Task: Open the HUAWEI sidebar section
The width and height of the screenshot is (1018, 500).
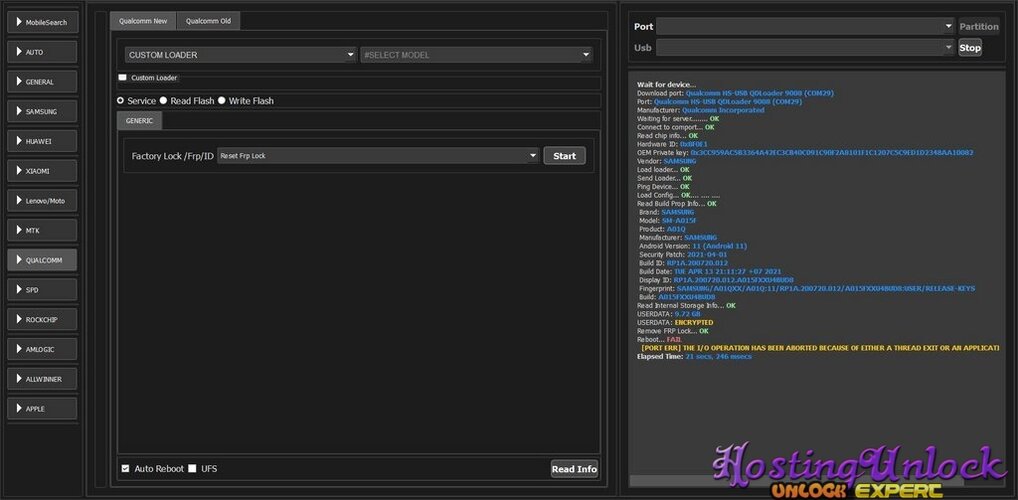Action: (42, 141)
